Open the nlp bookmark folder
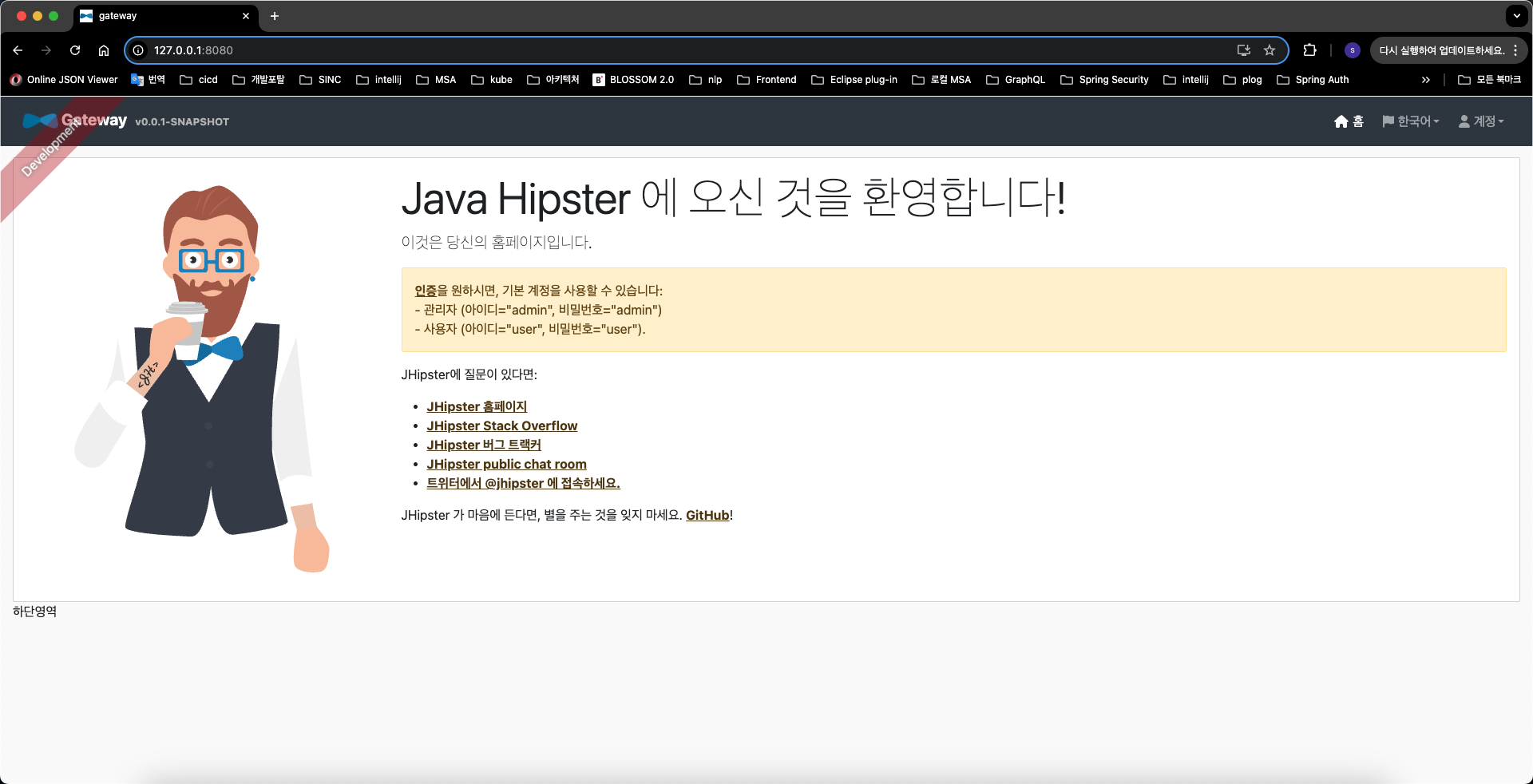 point(706,80)
